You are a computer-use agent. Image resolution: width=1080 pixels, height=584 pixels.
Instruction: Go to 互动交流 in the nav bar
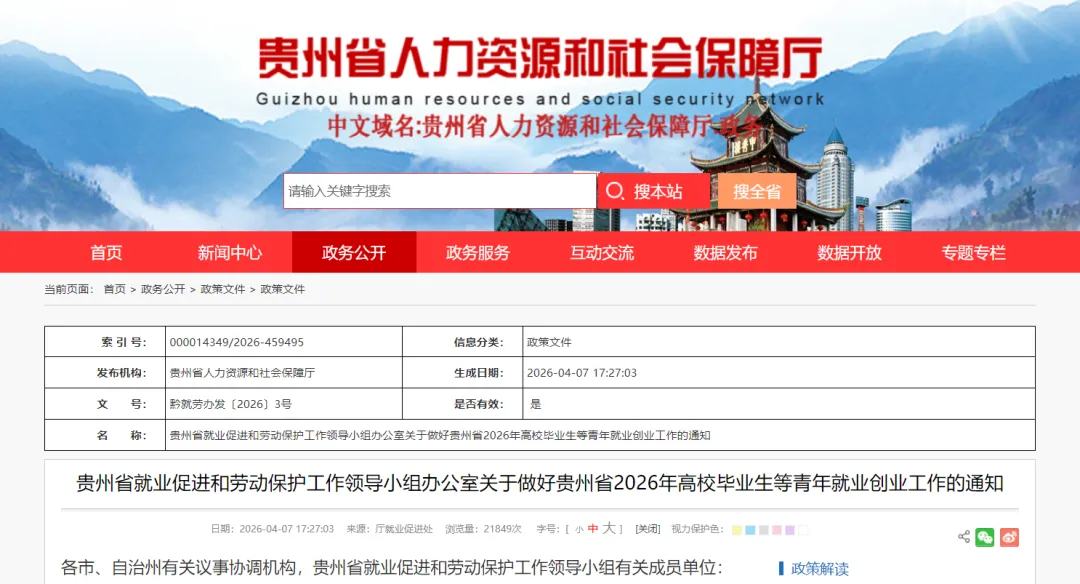pos(602,253)
